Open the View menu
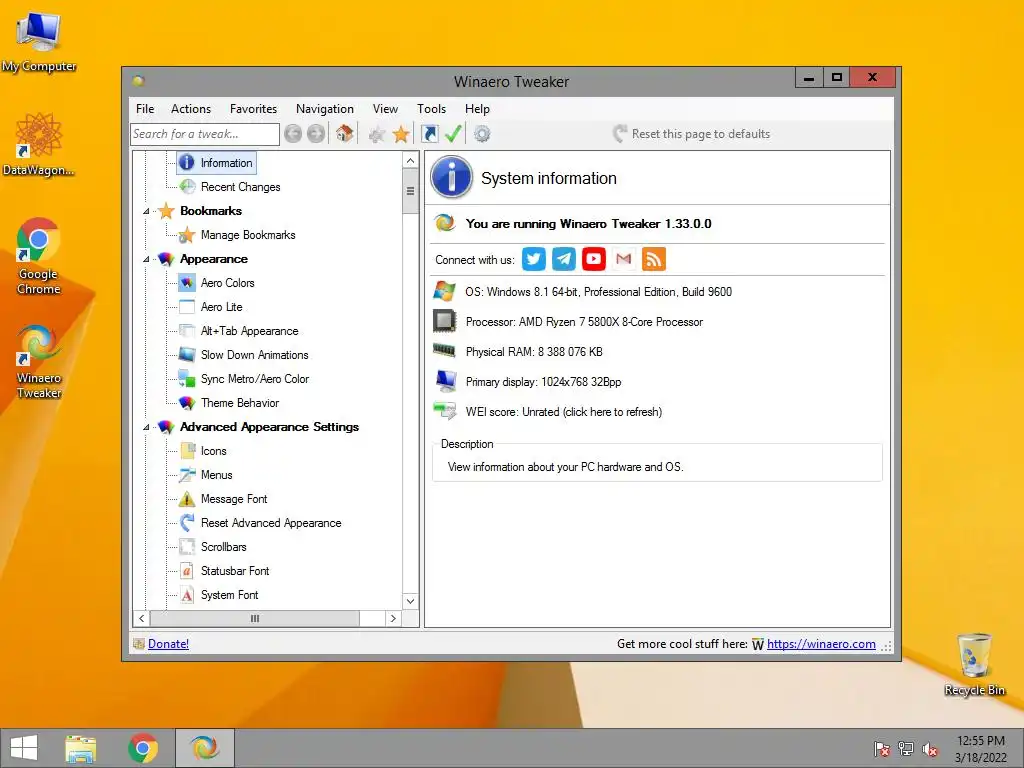Image resolution: width=1024 pixels, height=768 pixels. point(385,109)
